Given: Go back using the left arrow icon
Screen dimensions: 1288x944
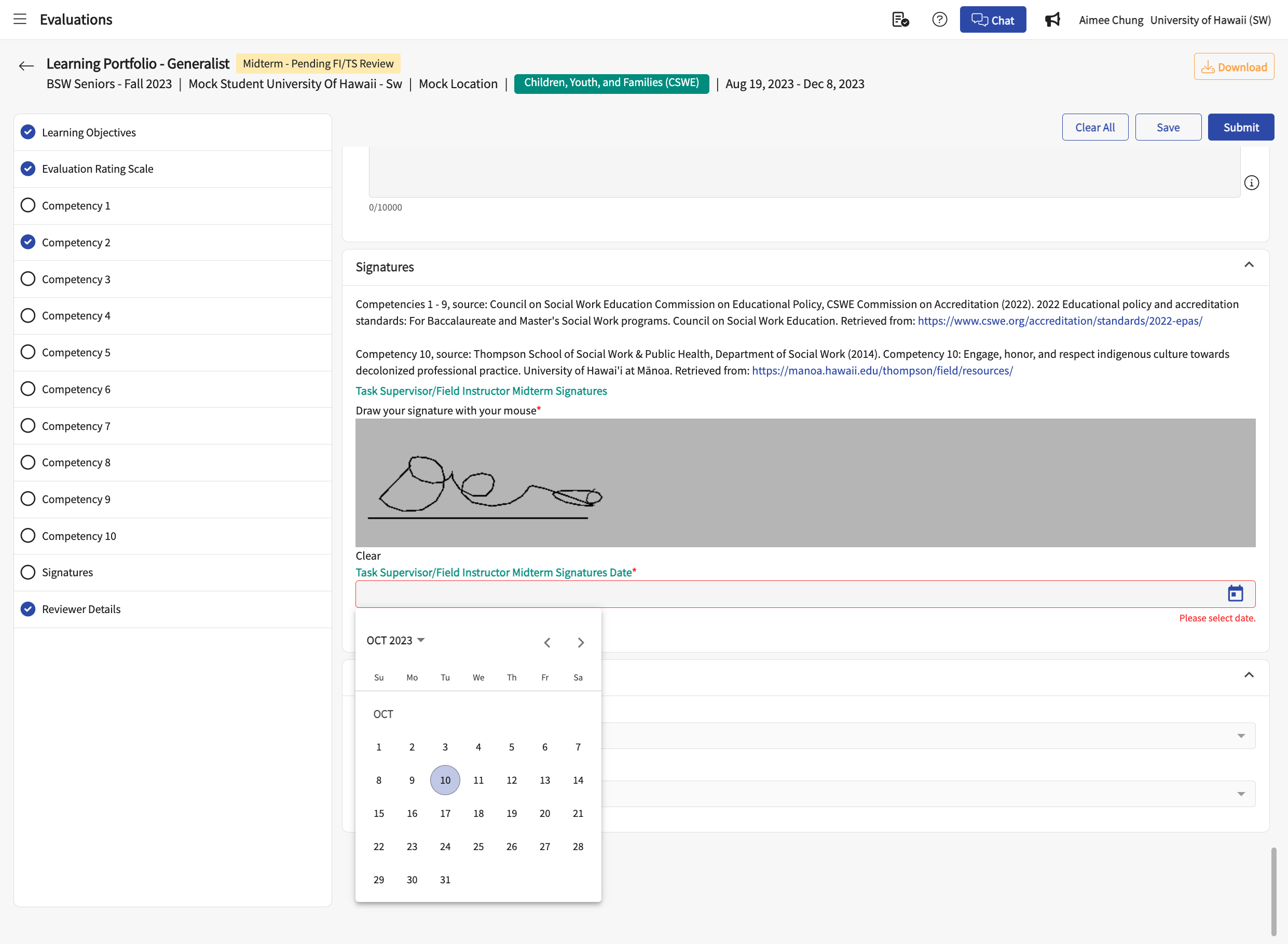Looking at the screenshot, I should (26, 66).
